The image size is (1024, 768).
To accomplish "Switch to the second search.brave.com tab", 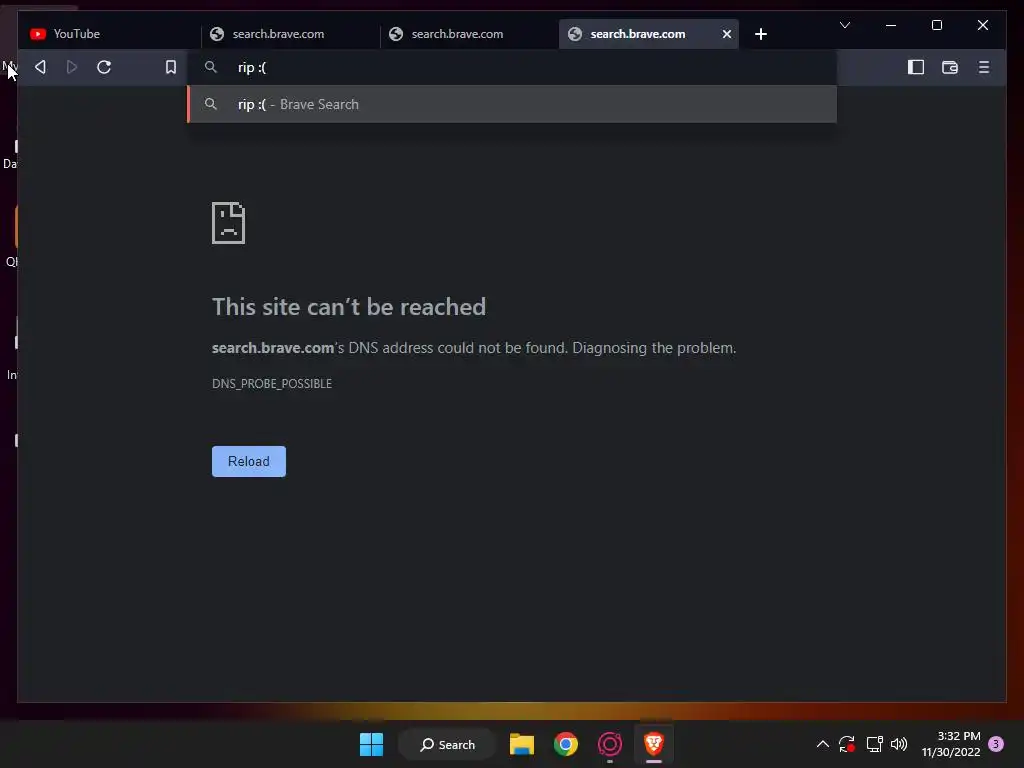I will click(470, 34).
